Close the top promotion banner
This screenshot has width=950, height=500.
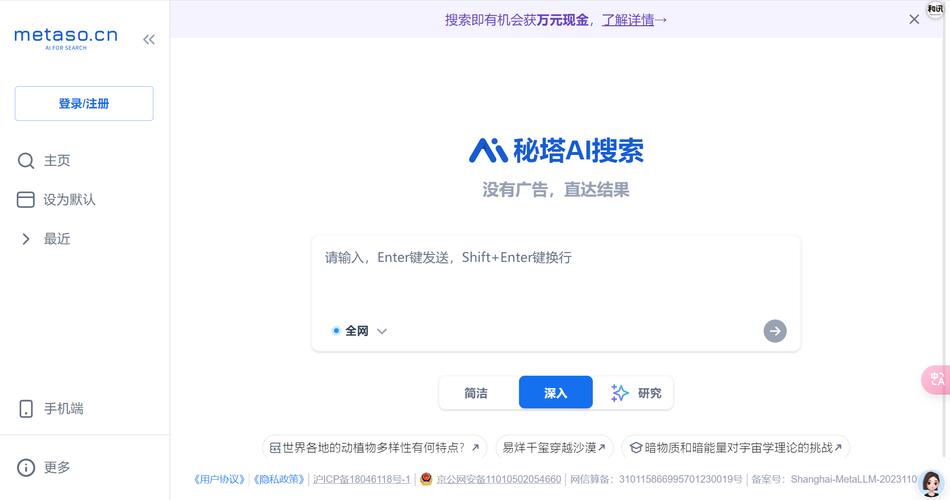pos(914,19)
